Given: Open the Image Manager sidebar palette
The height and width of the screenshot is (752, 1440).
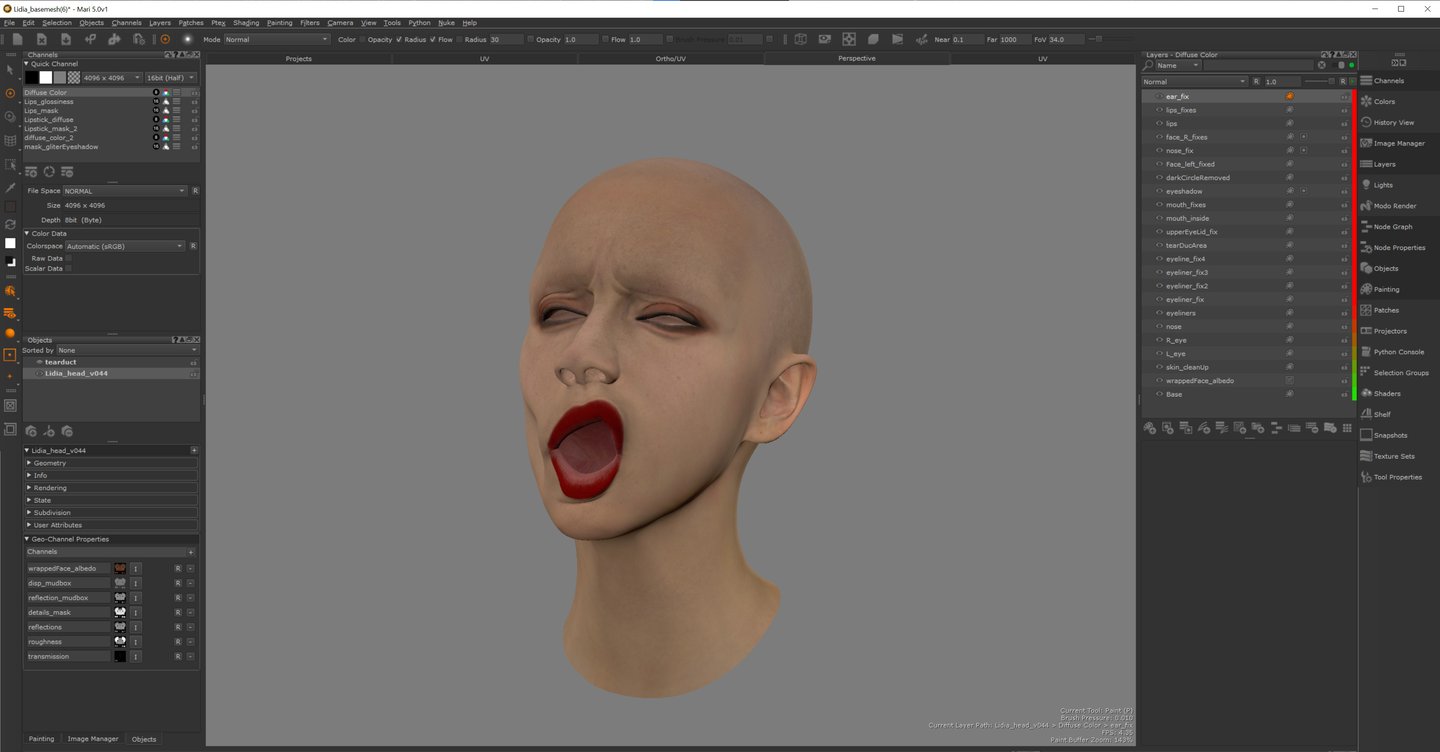Looking at the screenshot, I should point(1398,143).
